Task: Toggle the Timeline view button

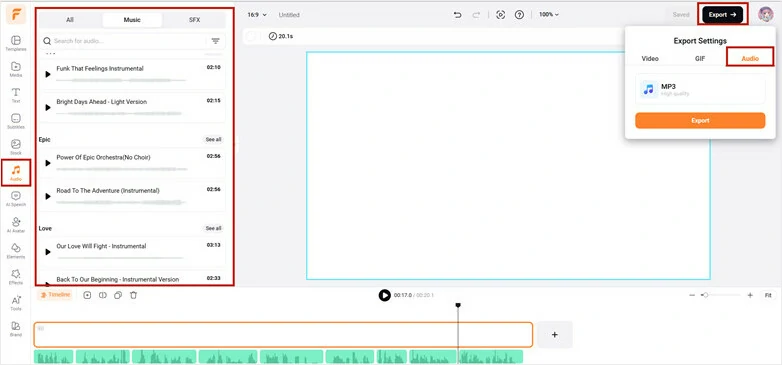Action: point(55,295)
